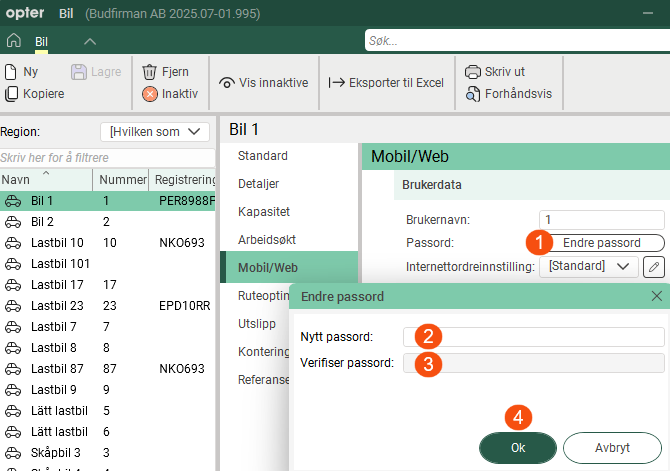Click the pencil edit icon beside Internettordreinnstilling

click(653, 266)
